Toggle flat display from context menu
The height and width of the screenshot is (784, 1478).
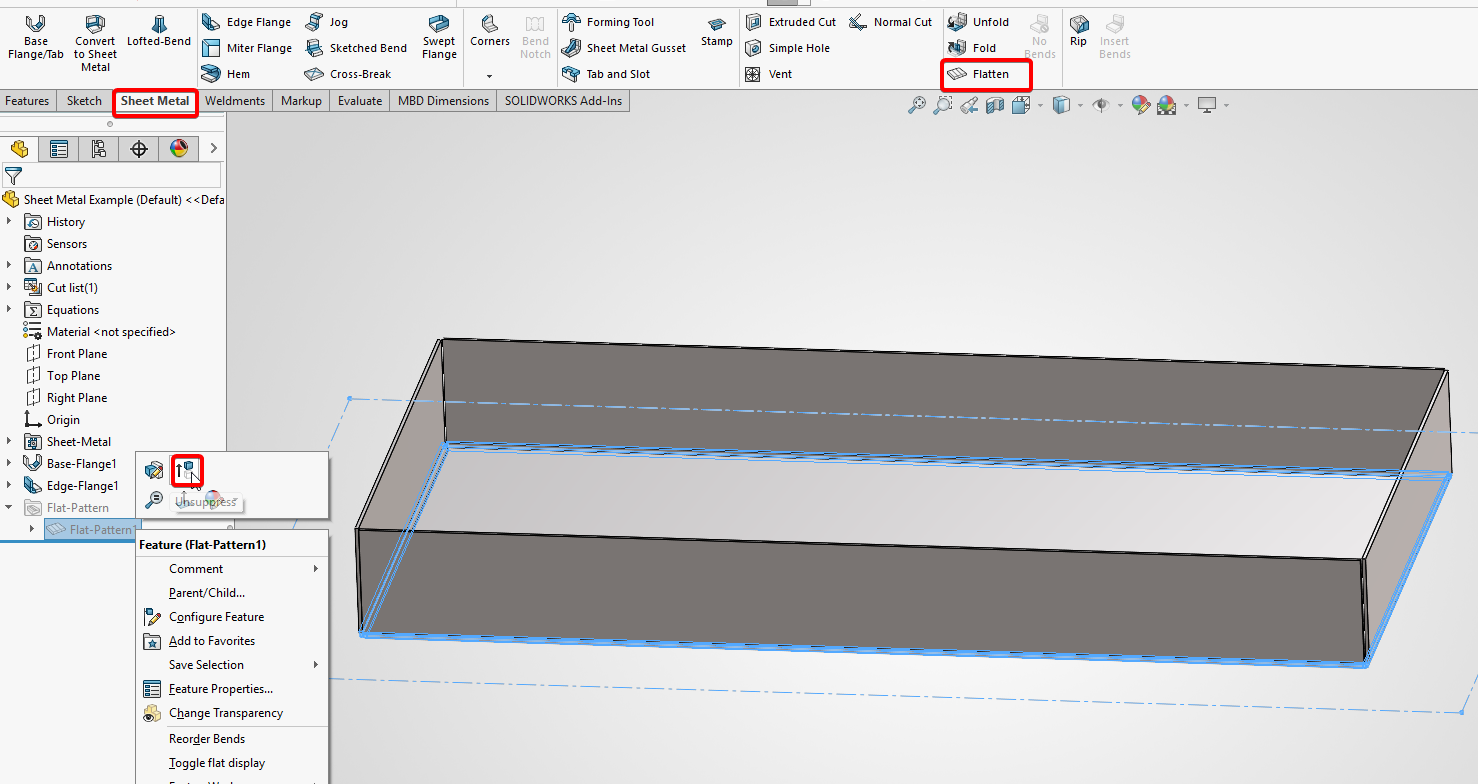217,763
